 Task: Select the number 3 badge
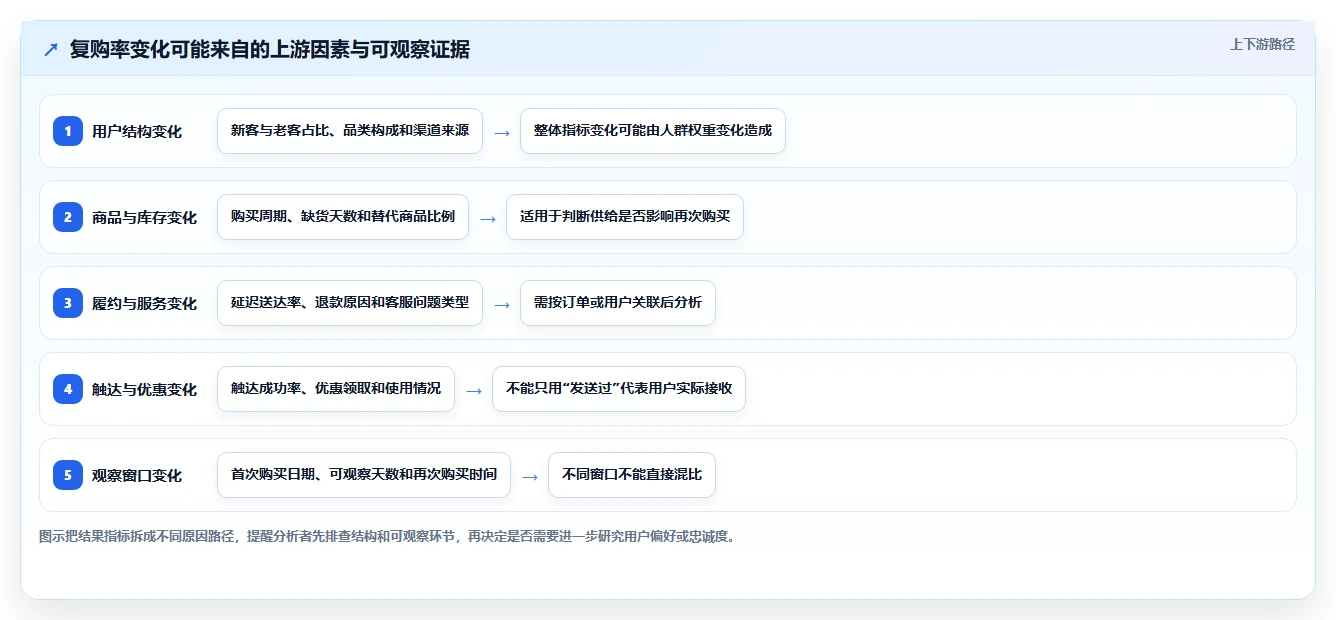point(68,303)
